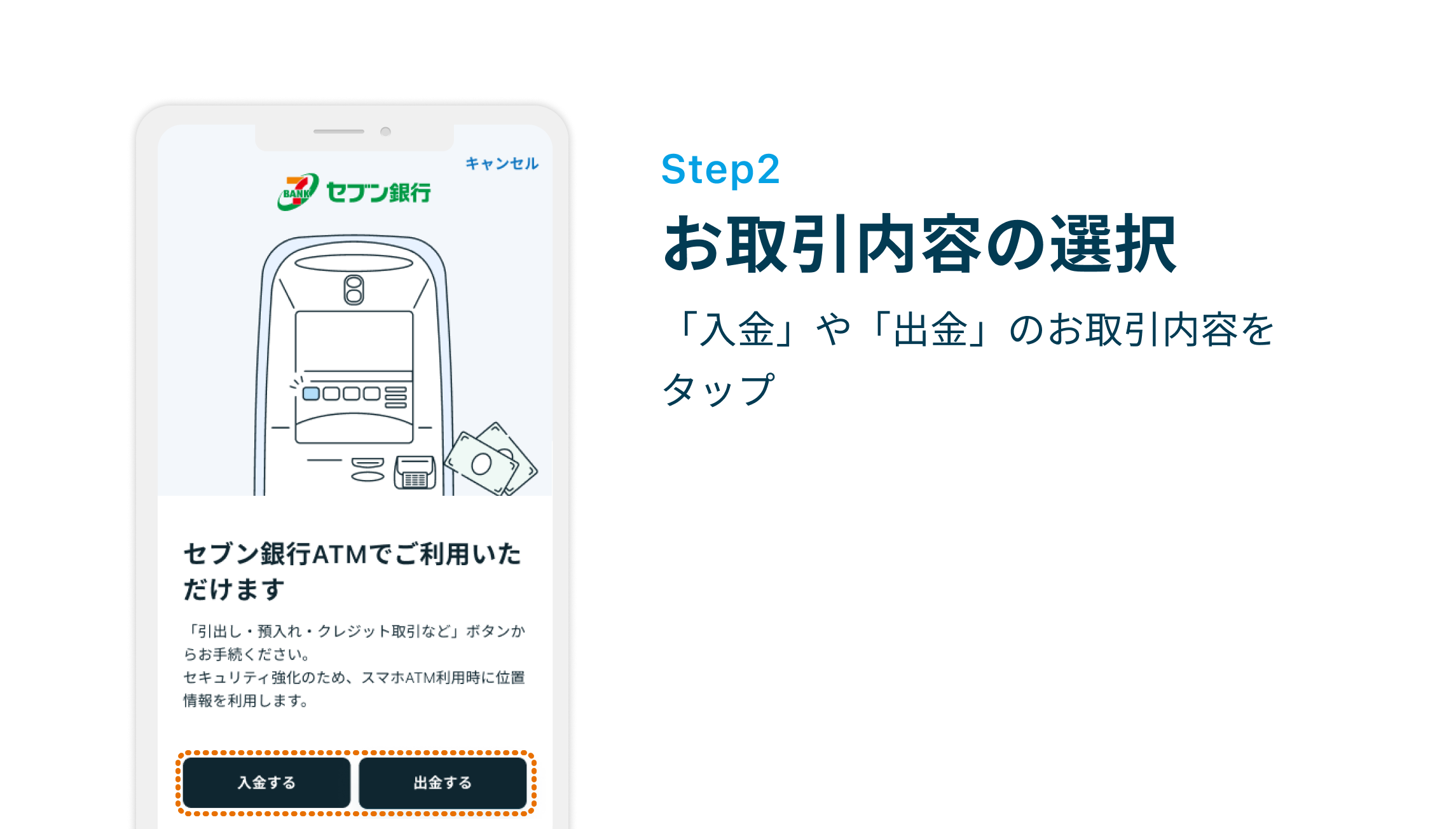Click the お取引内容の選択 title
Image resolution: width=1456 pixels, height=829 pixels.
pos(919,244)
